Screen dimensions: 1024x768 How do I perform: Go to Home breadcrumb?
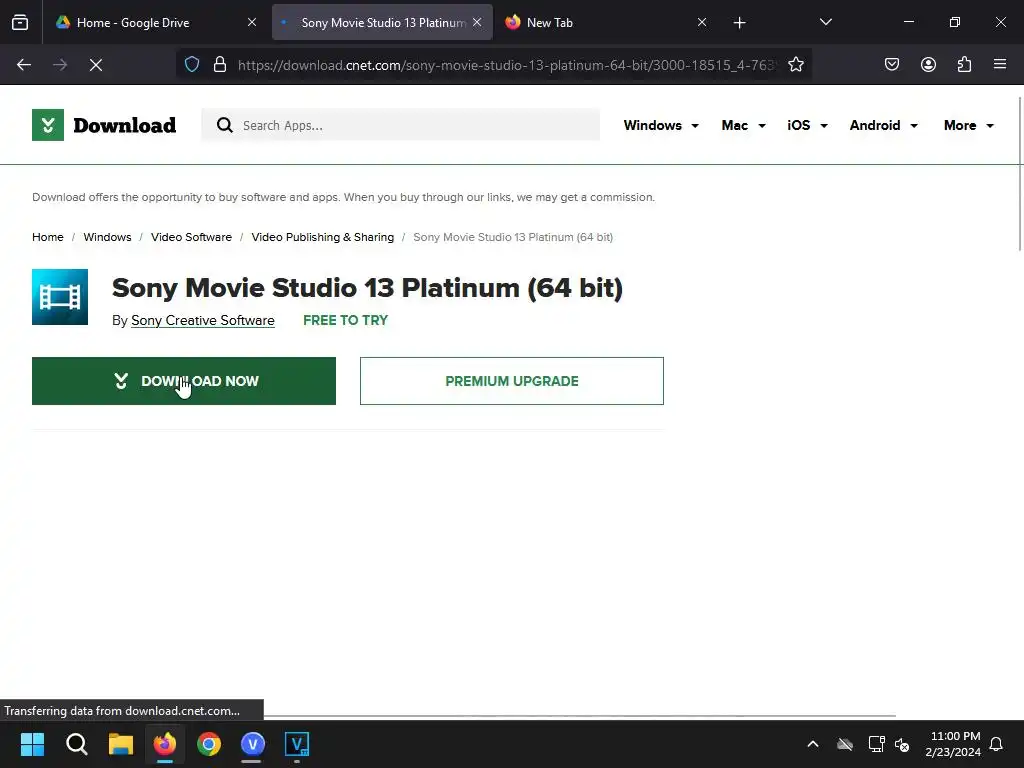48,237
